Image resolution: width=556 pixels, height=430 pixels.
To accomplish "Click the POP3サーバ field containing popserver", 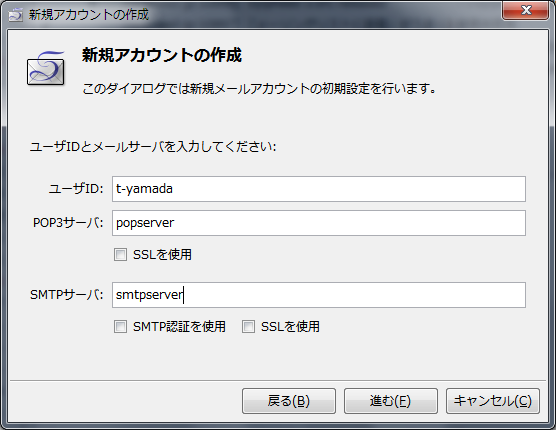I will point(319,223).
